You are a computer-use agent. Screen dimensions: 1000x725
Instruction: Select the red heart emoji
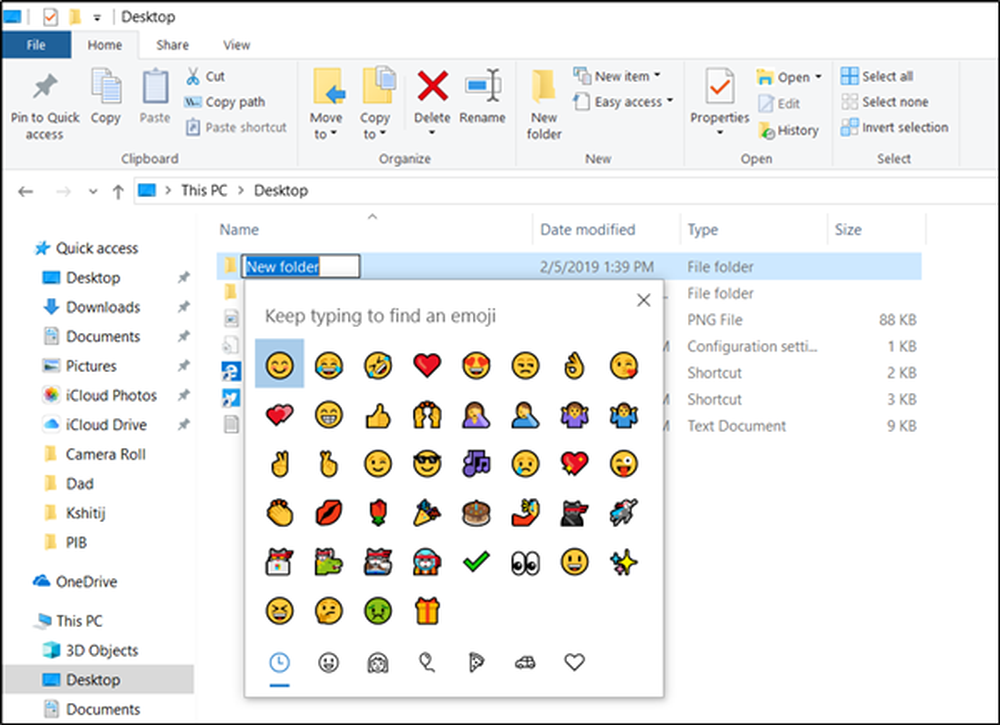coord(427,366)
